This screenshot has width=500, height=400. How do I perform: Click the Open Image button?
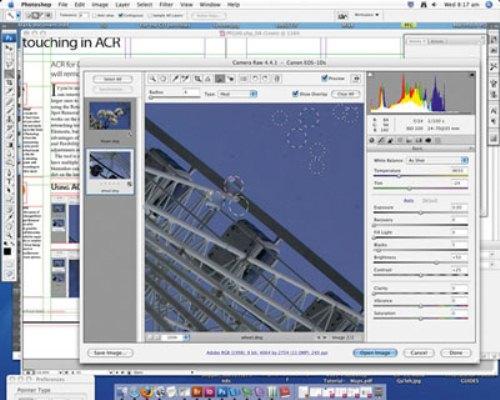[x=375, y=353]
